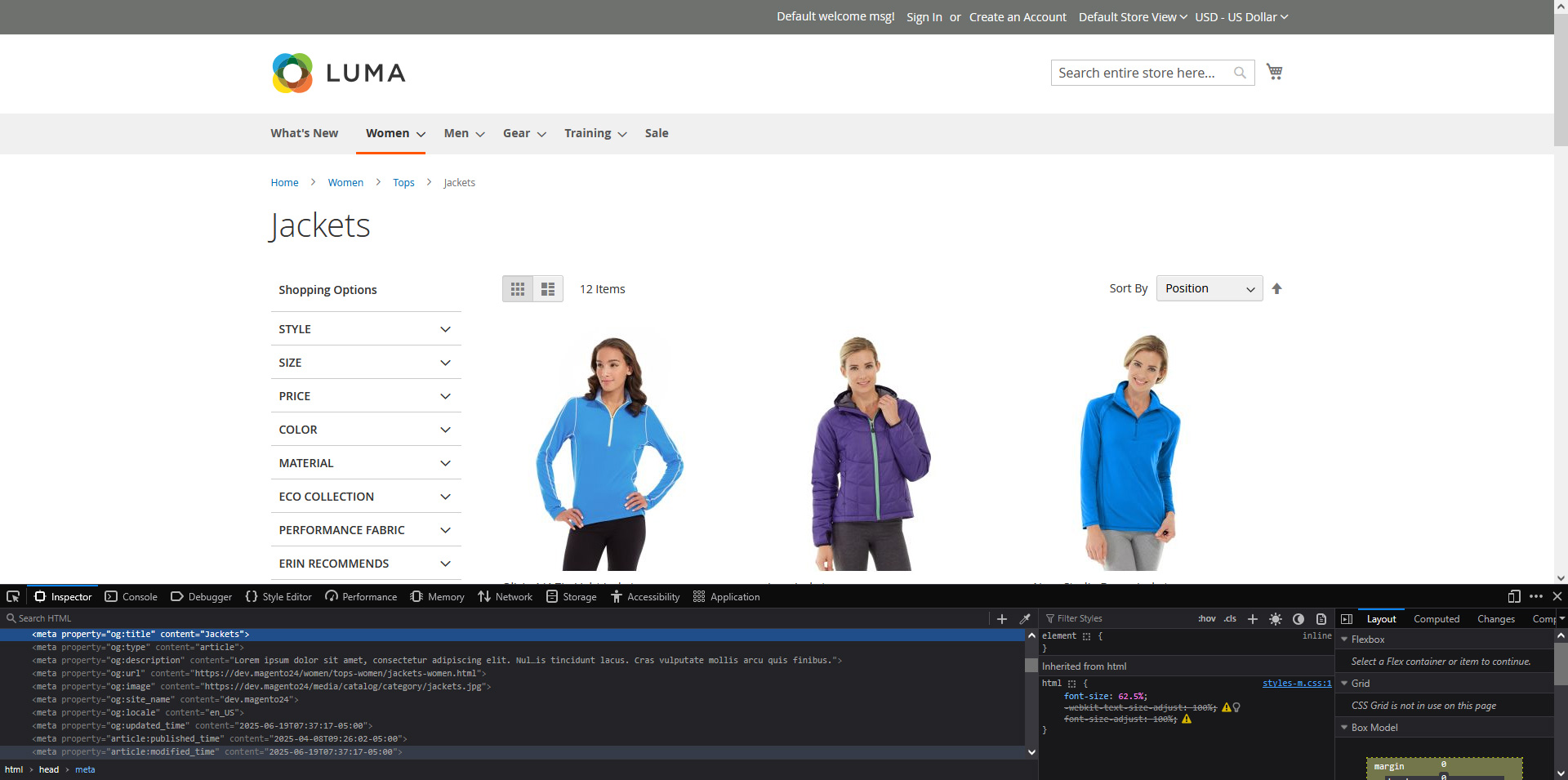Toggle pseudo-class :hov panel
The width and height of the screenshot is (1568, 780).
[x=1207, y=618]
